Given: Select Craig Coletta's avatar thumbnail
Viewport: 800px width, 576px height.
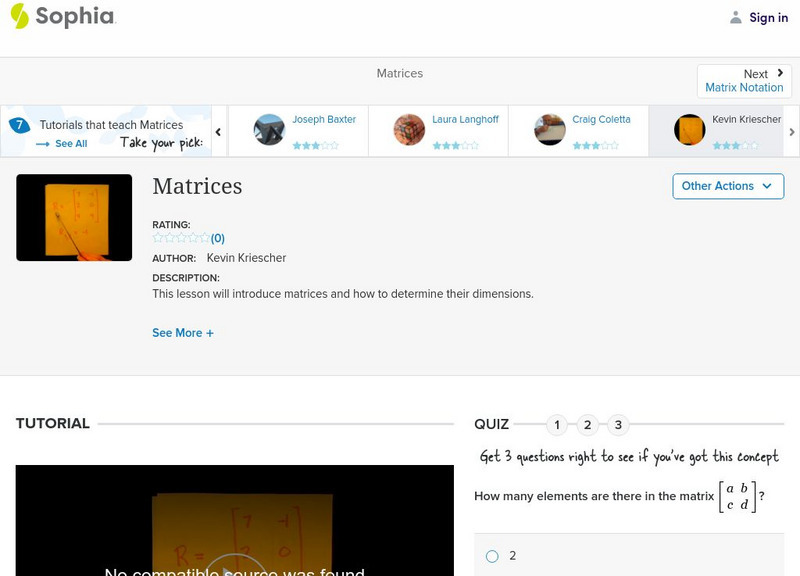Looking at the screenshot, I should point(549,130).
